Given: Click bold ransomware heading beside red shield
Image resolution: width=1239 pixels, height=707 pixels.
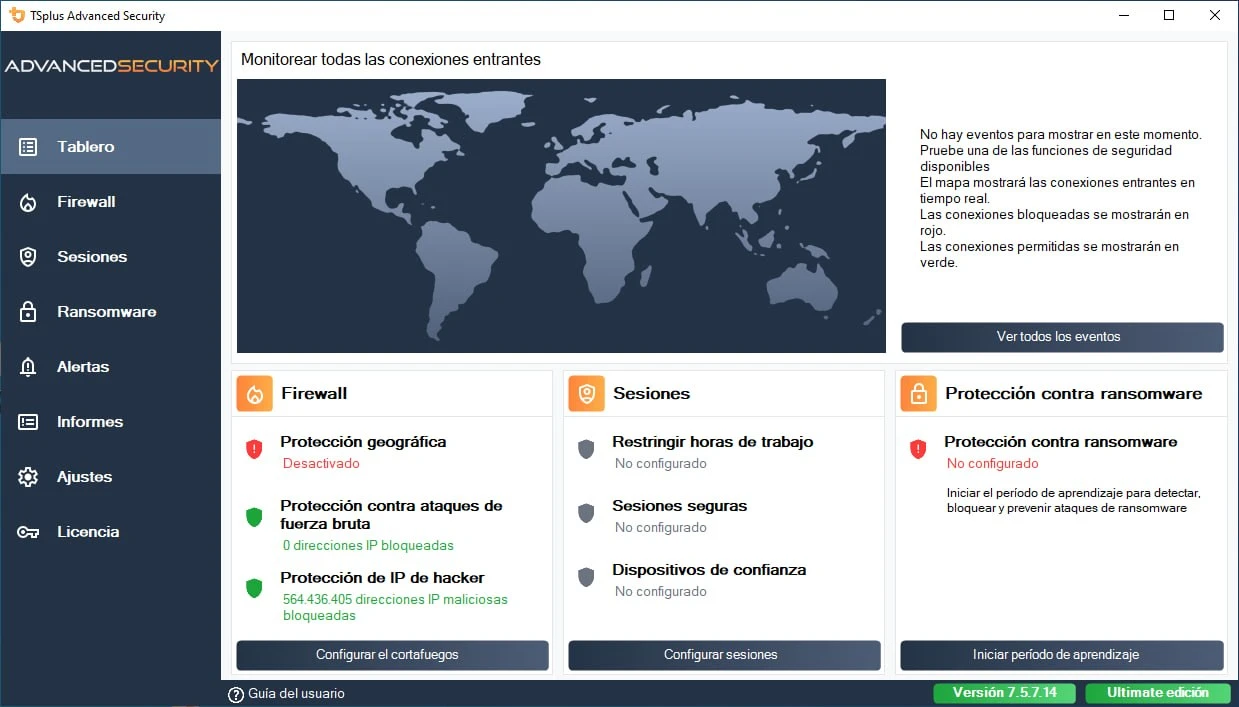Looking at the screenshot, I should click(1061, 442).
